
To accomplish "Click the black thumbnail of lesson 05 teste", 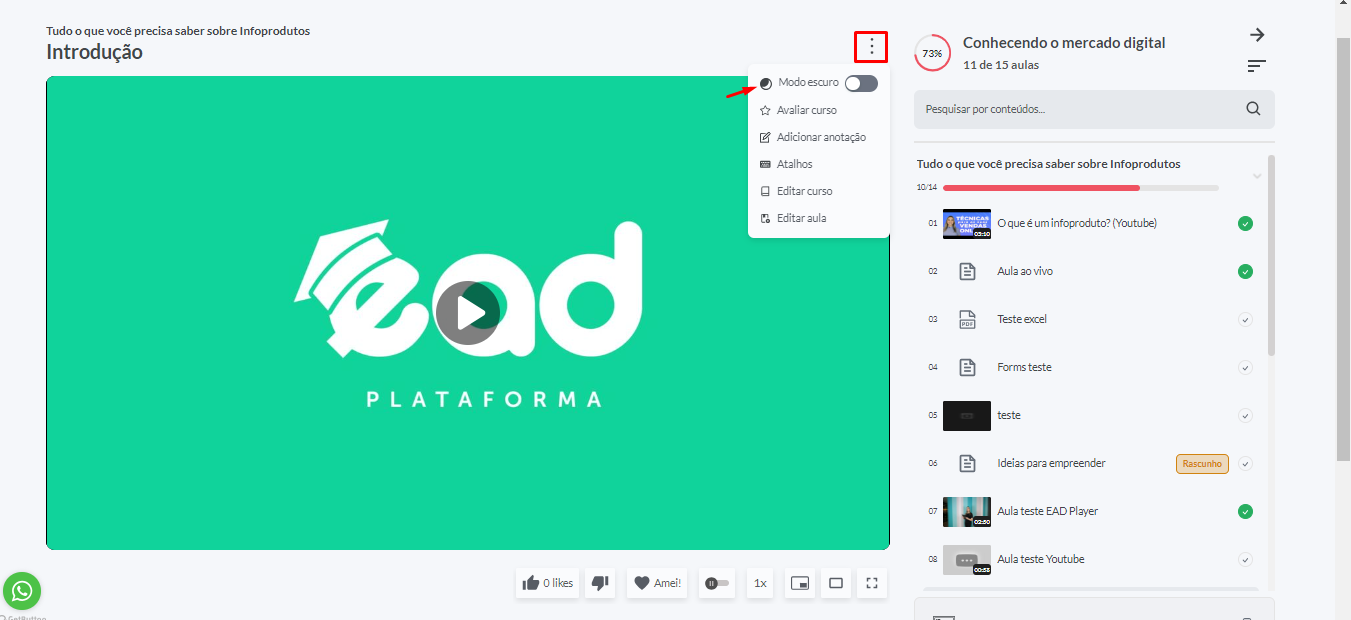I will (967, 415).
